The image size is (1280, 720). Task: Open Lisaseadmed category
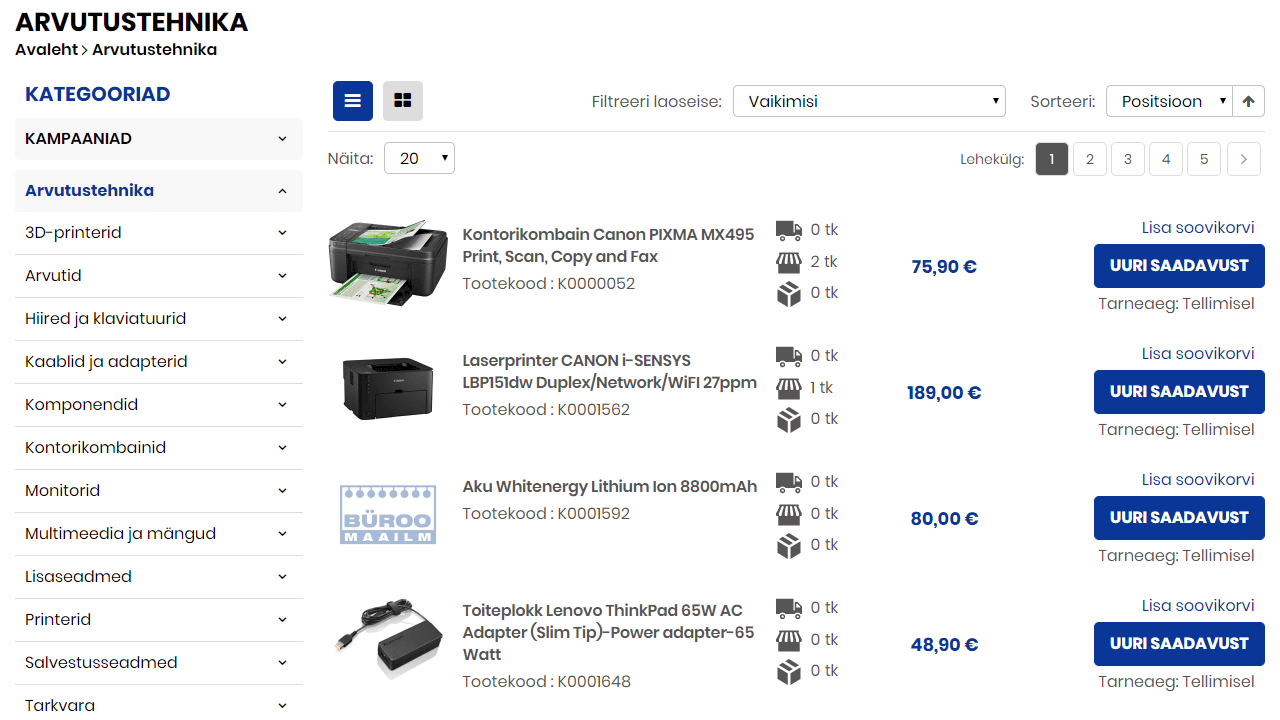(78, 577)
